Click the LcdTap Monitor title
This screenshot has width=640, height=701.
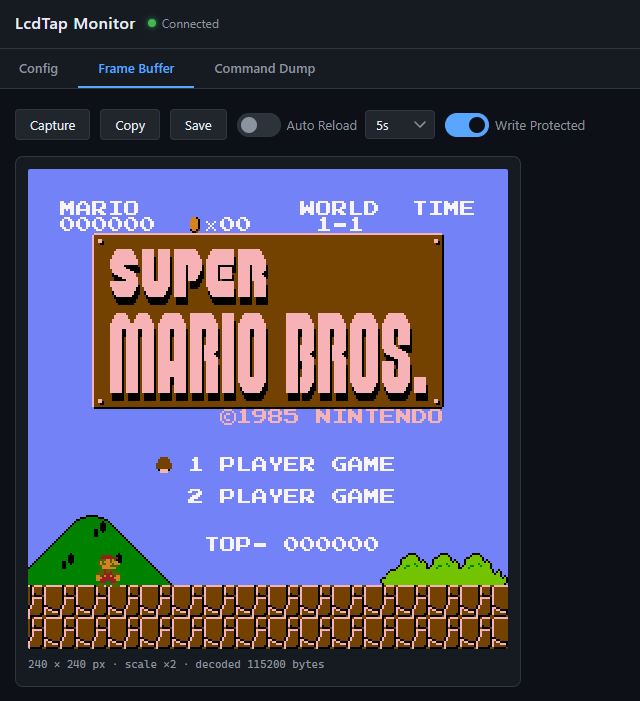pos(75,24)
